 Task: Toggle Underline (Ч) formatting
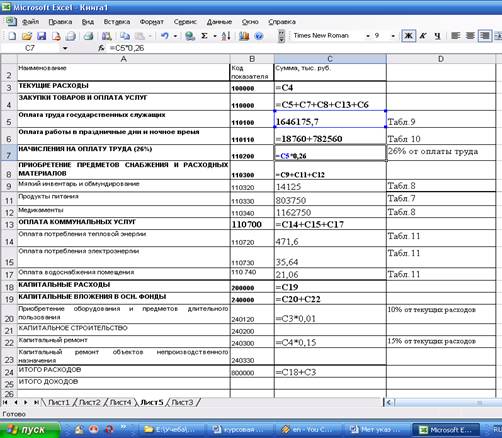(x=438, y=36)
